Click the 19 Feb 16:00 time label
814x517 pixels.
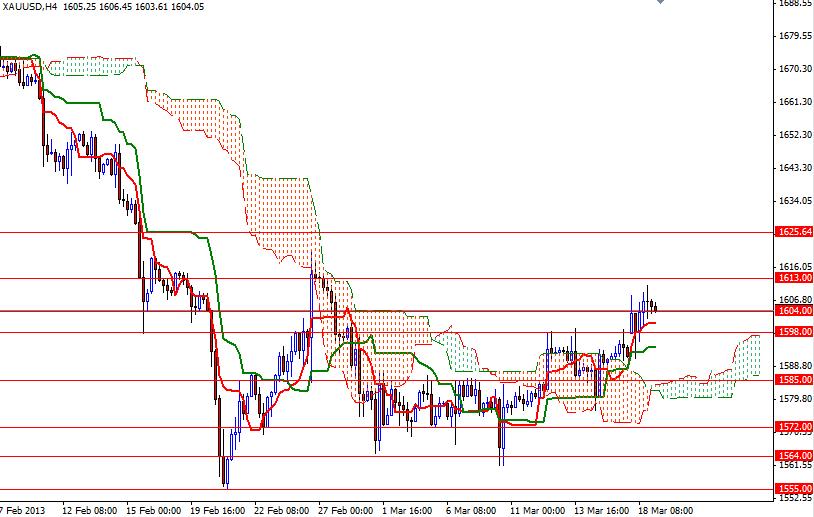pos(218,510)
